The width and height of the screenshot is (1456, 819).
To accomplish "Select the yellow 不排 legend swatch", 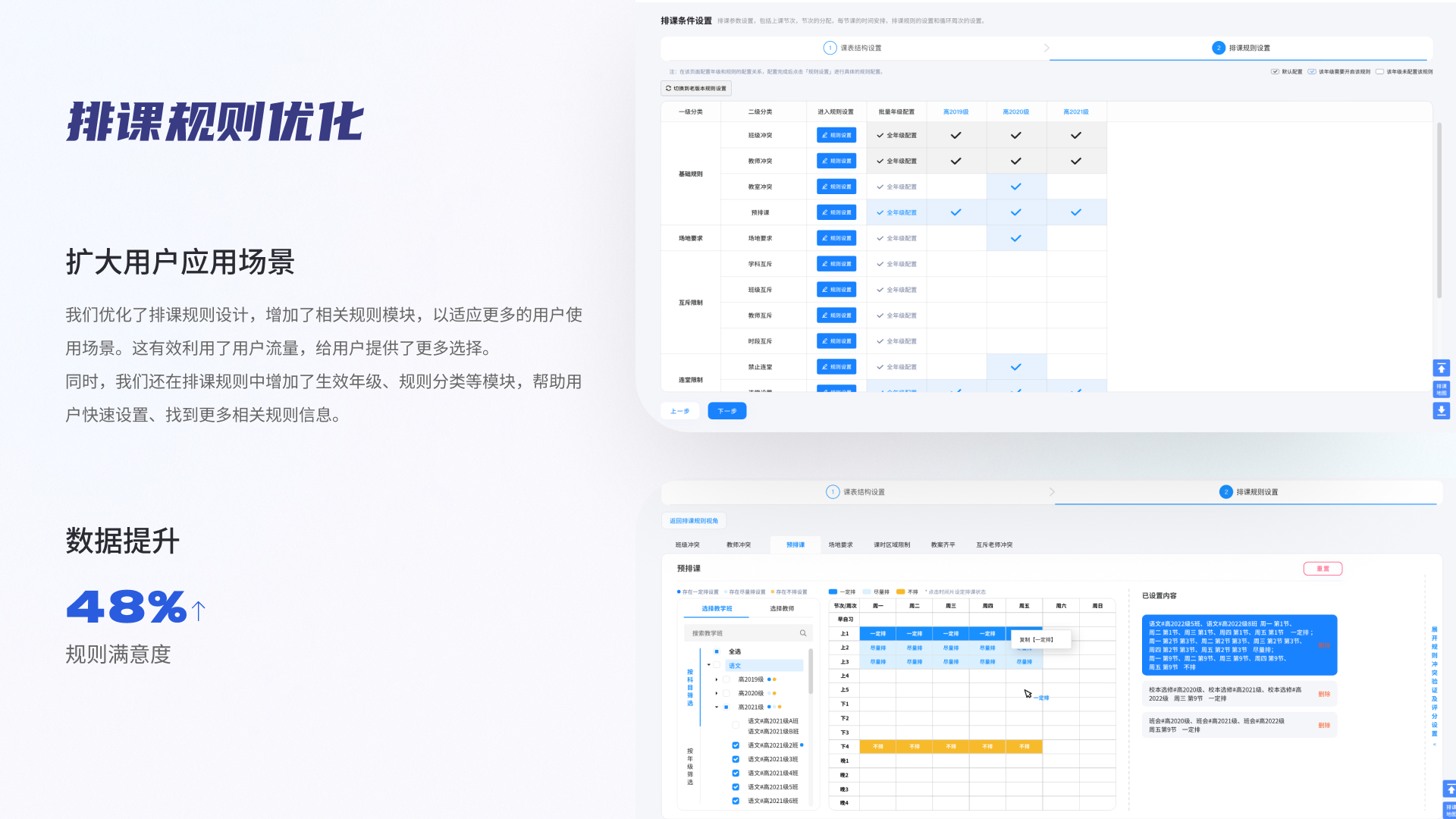I will (900, 591).
